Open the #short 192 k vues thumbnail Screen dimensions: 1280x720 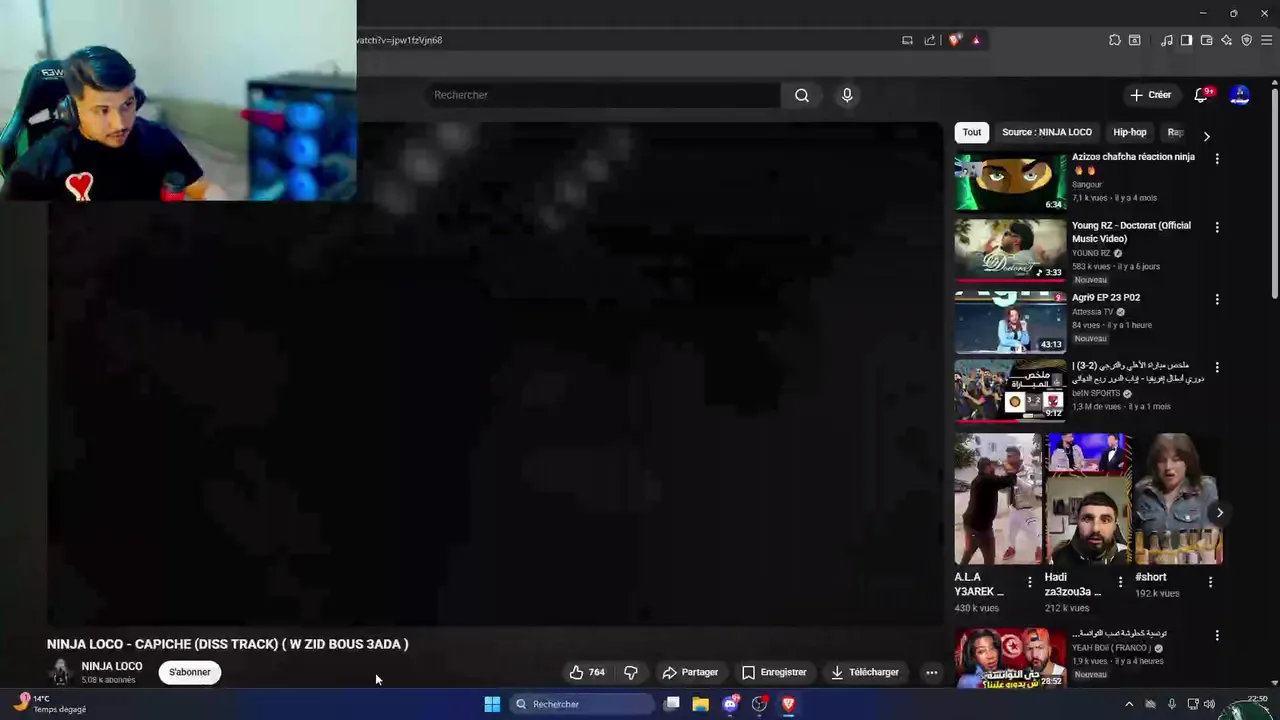pos(1178,498)
